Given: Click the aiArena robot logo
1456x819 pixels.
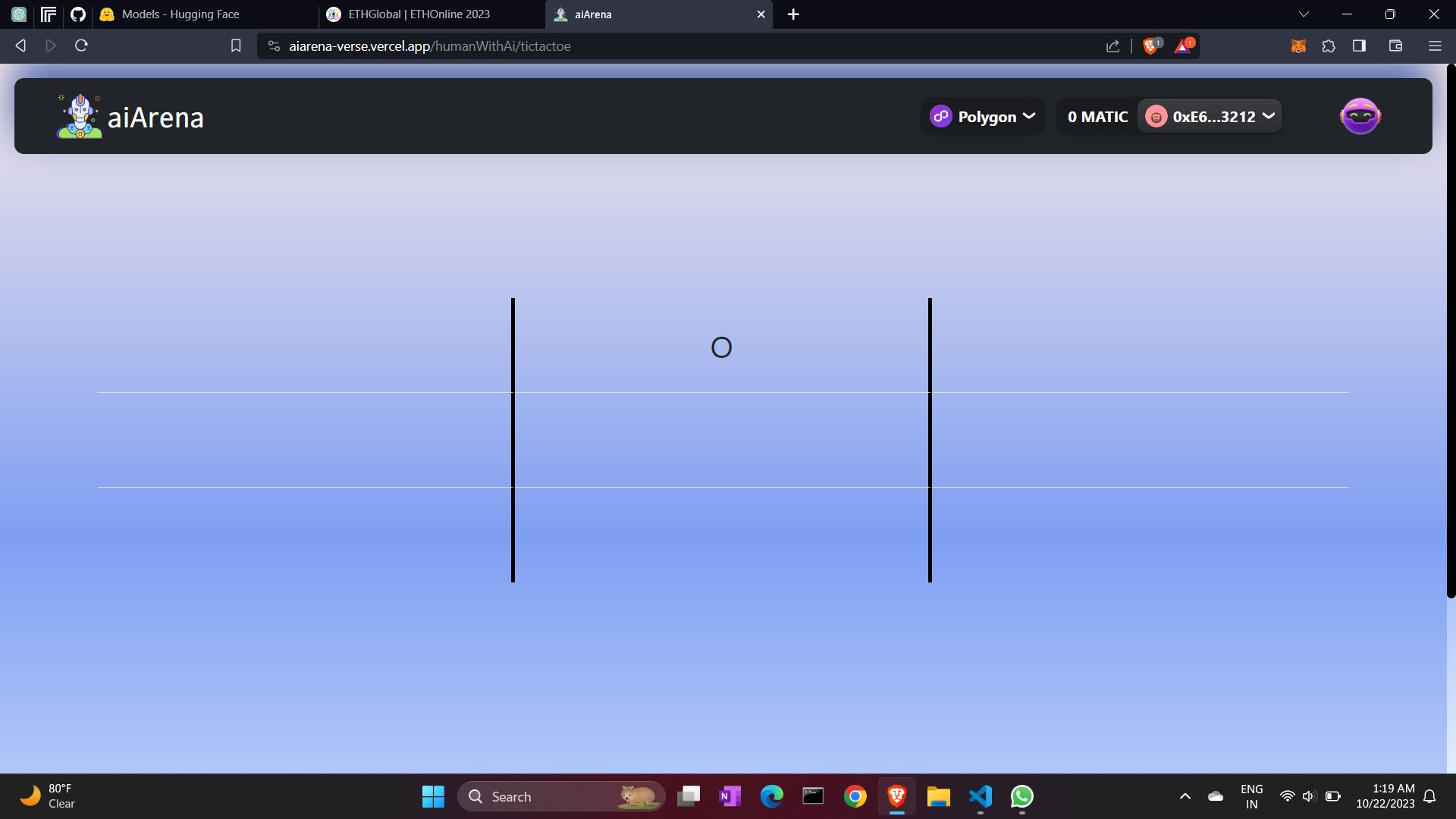Looking at the screenshot, I should click(x=80, y=116).
